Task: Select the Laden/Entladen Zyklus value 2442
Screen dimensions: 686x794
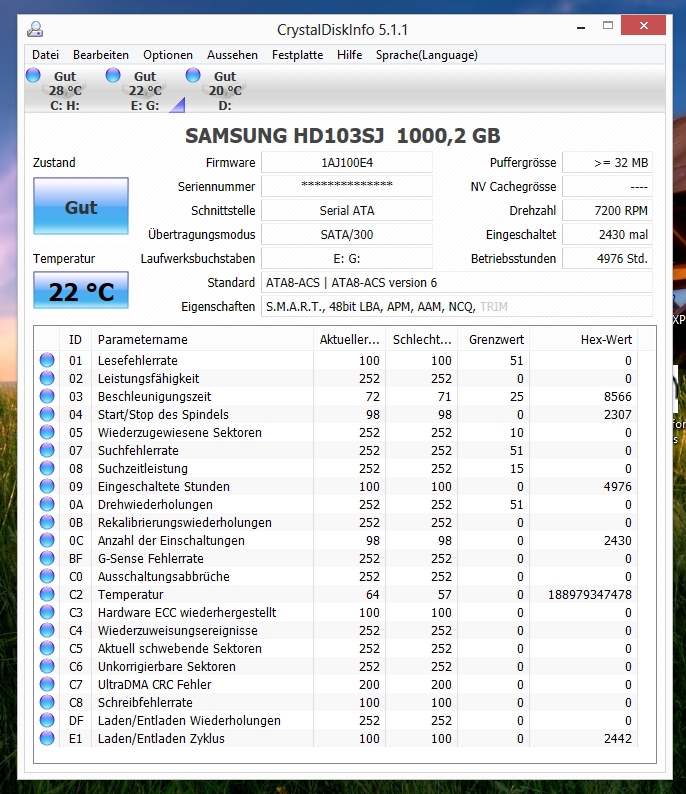Action: pos(618,738)
